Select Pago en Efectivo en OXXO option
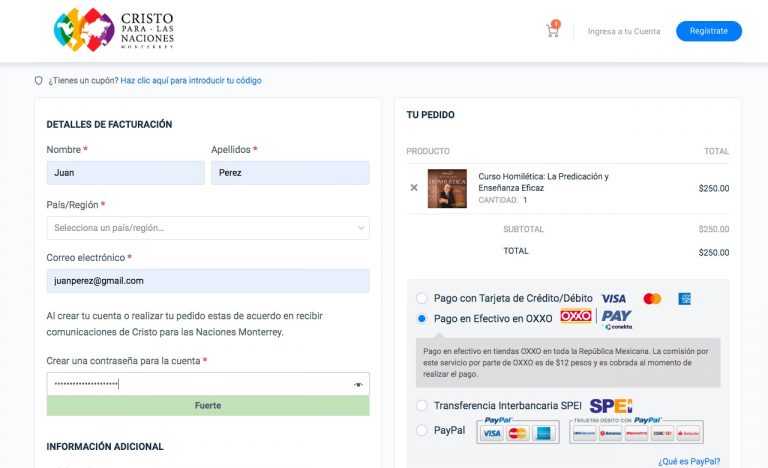The image size is (768, 468). pos(422,318)
